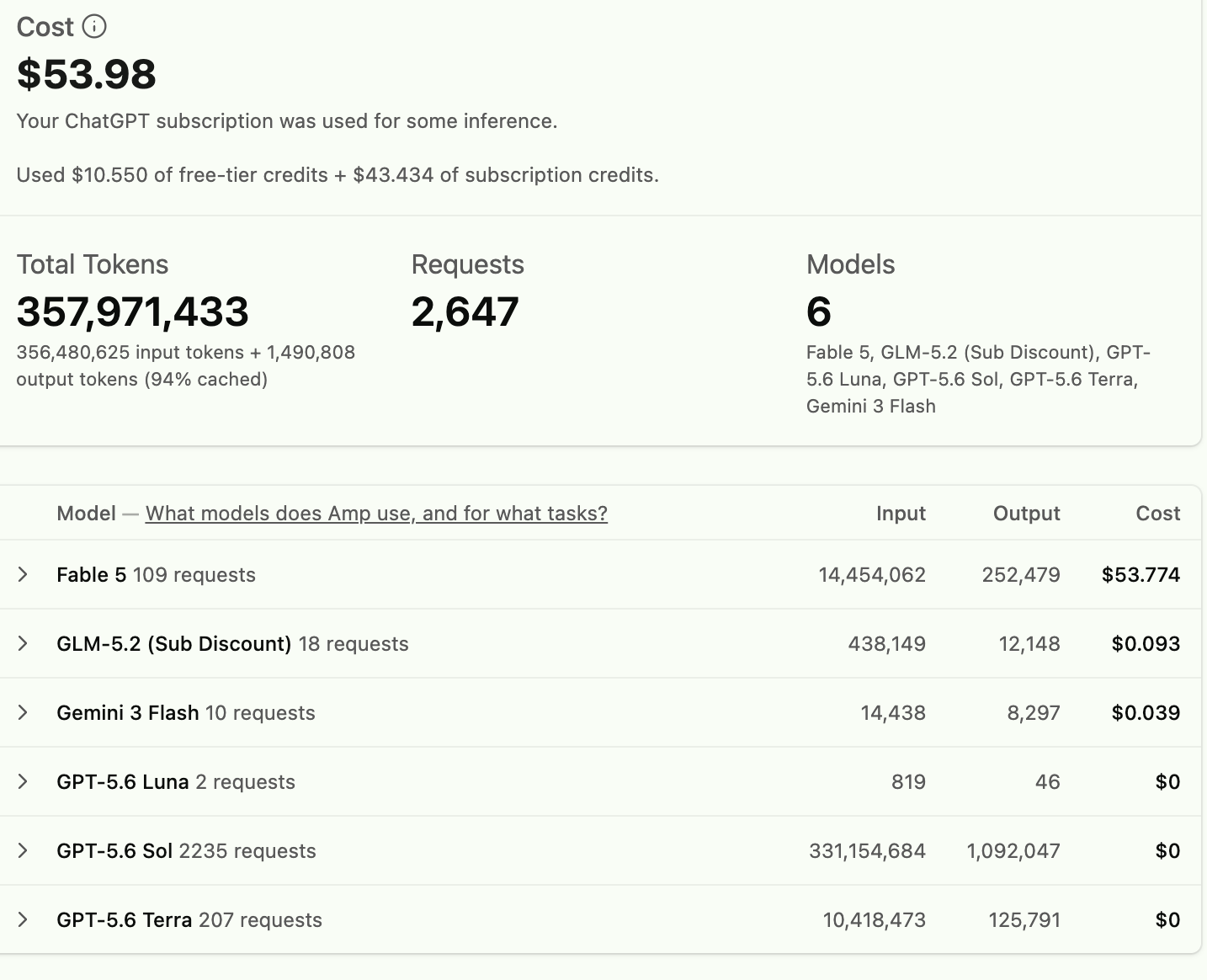Click the Fable 5 model name
1207x980 pixels.
coord(91,574)
